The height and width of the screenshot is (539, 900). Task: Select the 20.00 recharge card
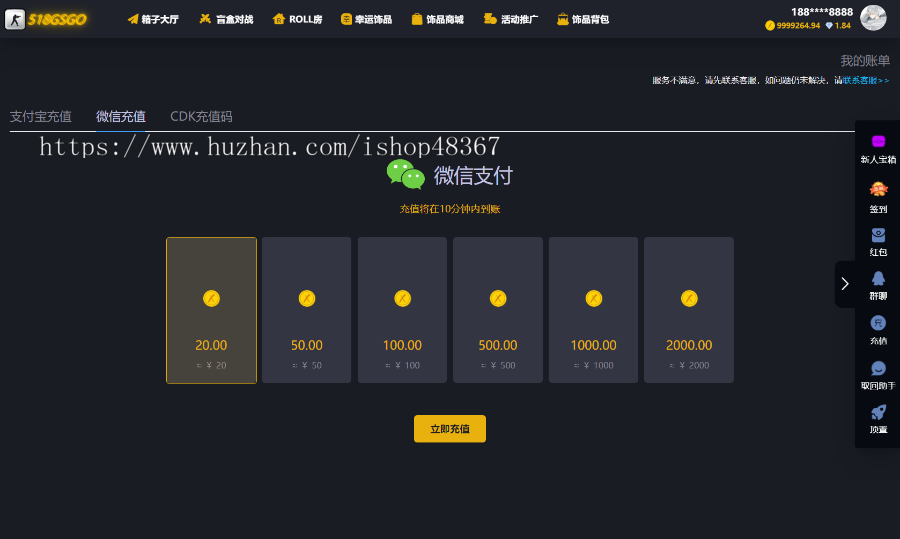pos(211,310)
